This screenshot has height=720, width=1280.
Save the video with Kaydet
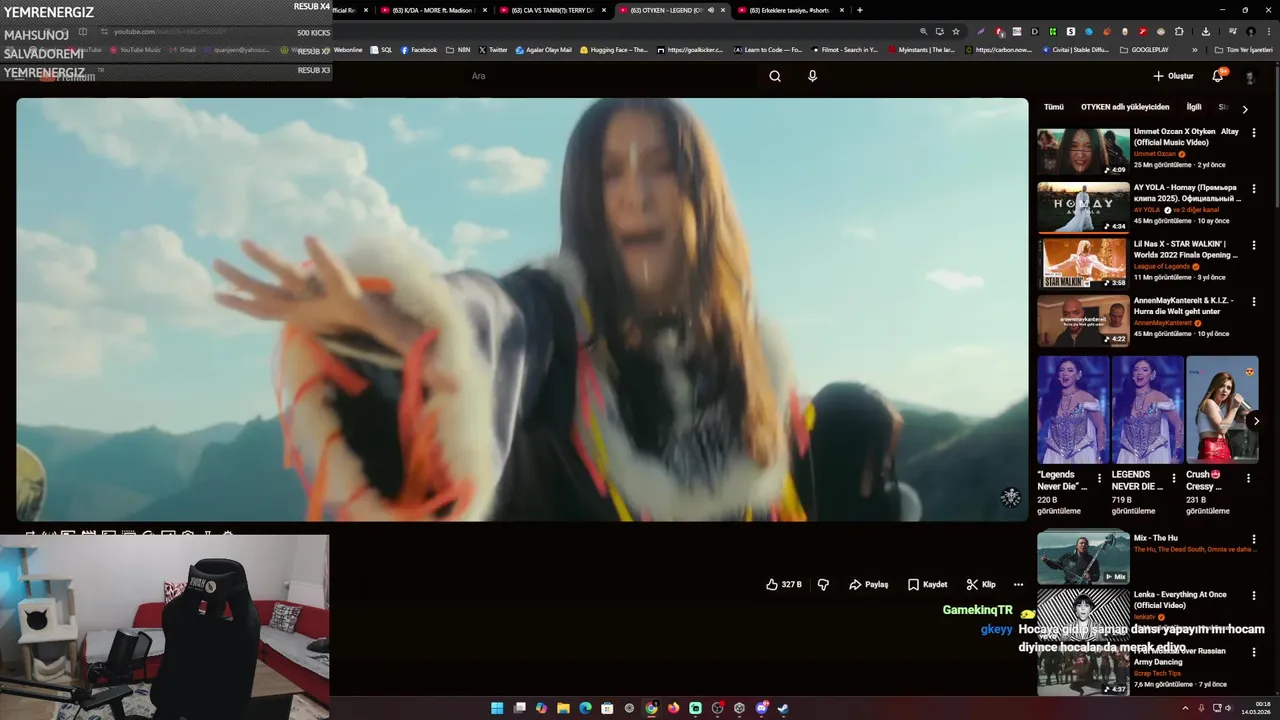(x=927, y=584)
